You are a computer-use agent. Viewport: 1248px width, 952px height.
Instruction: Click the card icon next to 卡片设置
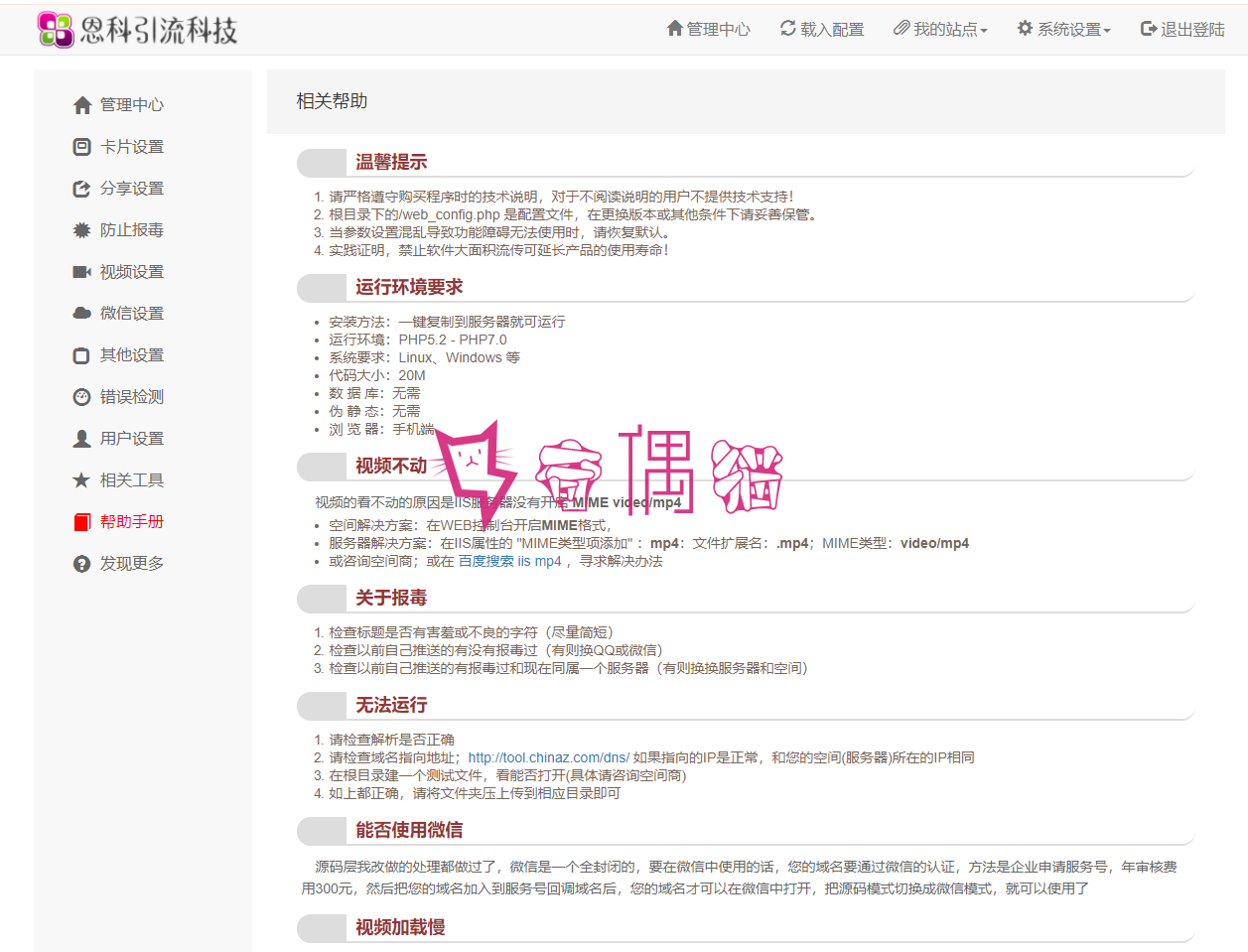pos(82,147)
